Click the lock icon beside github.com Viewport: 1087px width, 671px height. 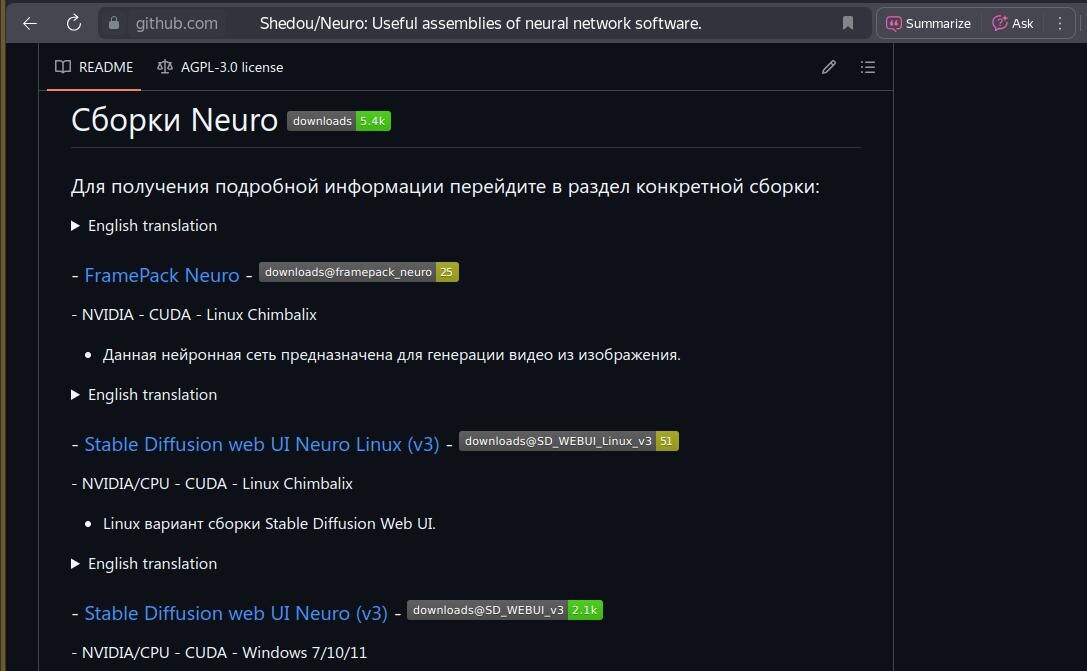point(114,24)
